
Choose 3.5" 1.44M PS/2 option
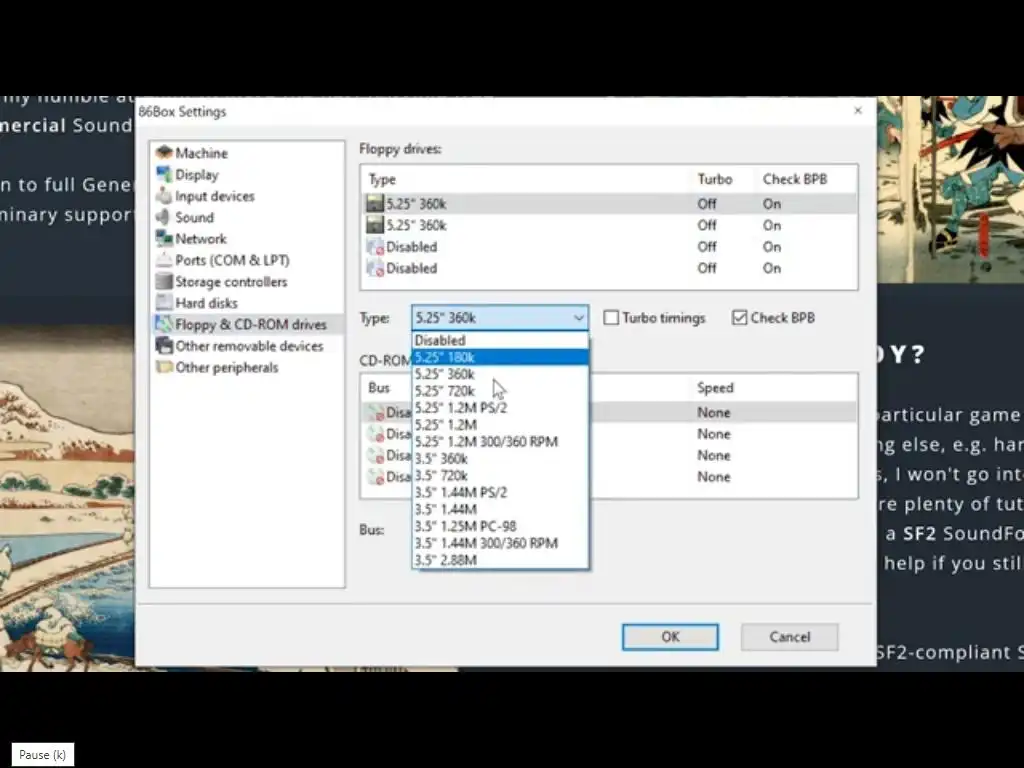pyautogui.click(x=500, y=492)
